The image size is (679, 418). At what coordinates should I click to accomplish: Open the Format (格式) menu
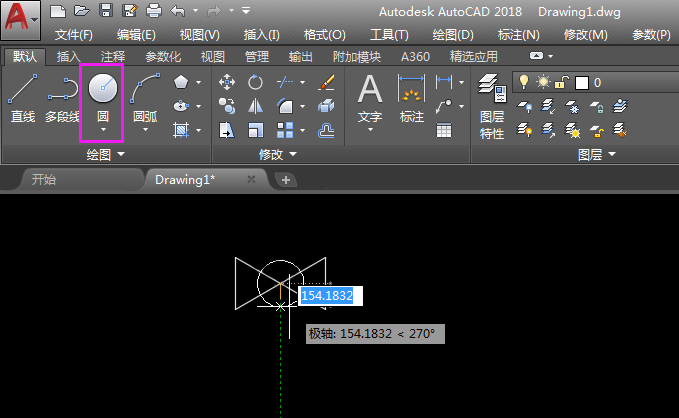tap(324, 35)
